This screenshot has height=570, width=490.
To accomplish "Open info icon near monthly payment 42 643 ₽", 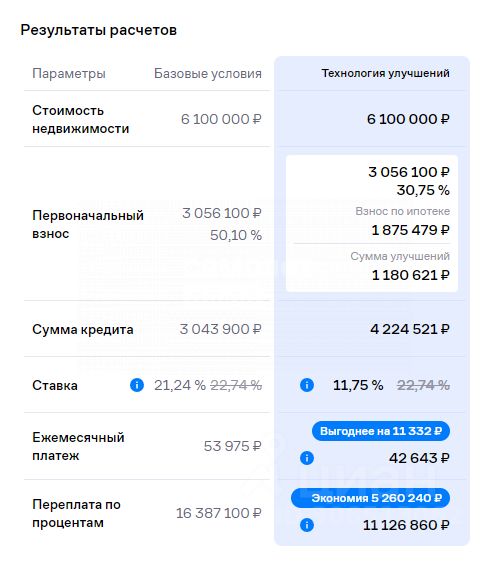I will (307, 458).
